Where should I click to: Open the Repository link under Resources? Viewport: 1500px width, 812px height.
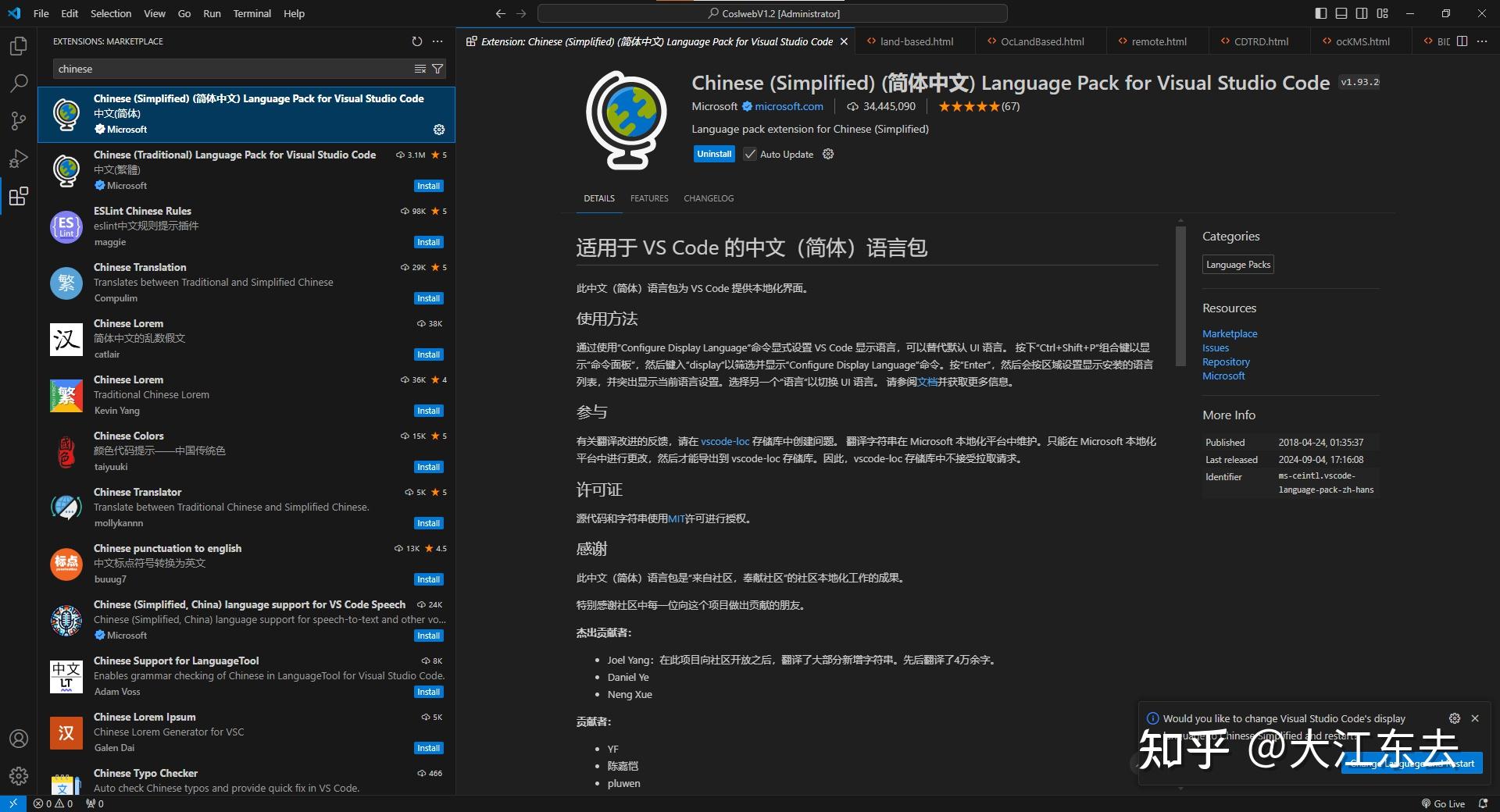click(1225, 361)
